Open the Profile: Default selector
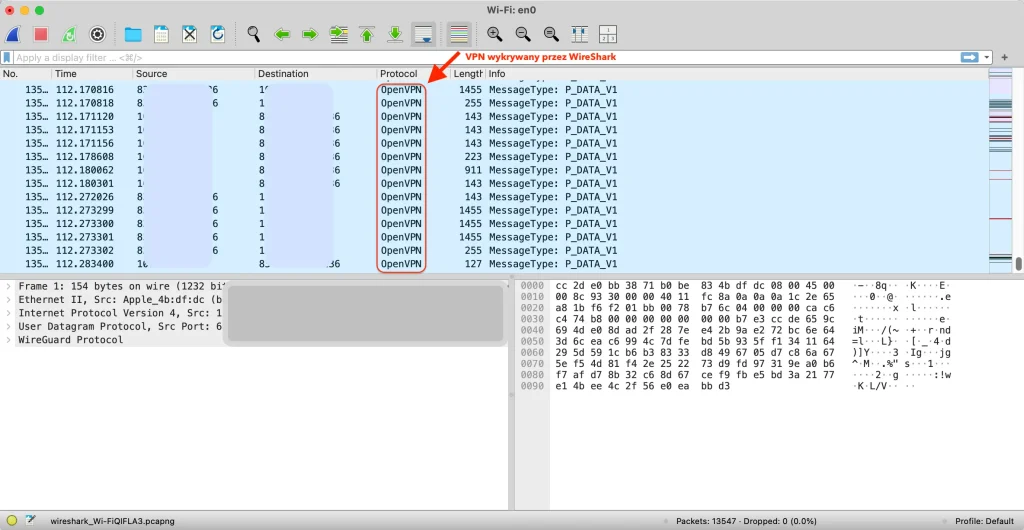This screenshot has width=1024, height=530. (x=984, y=522)
